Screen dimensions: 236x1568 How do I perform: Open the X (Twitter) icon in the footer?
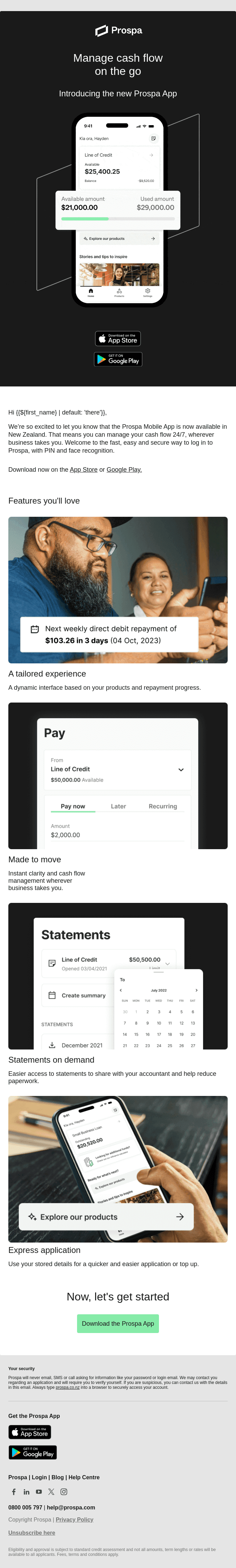coord(51,1491)
